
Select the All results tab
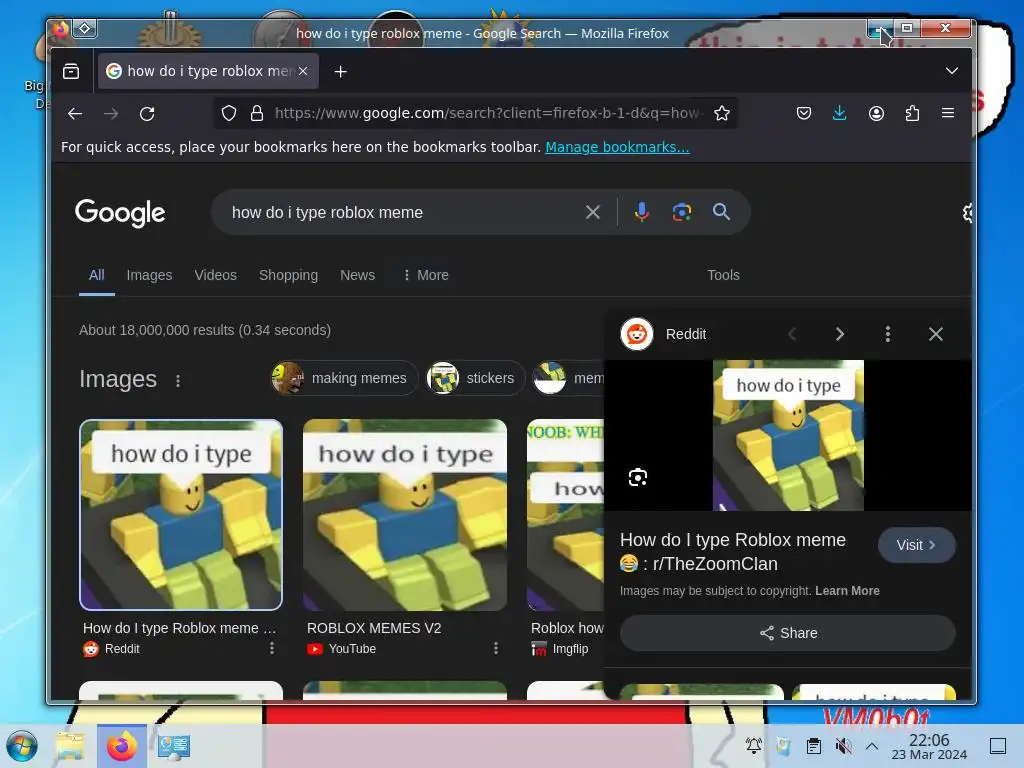(x=97, y=275)
